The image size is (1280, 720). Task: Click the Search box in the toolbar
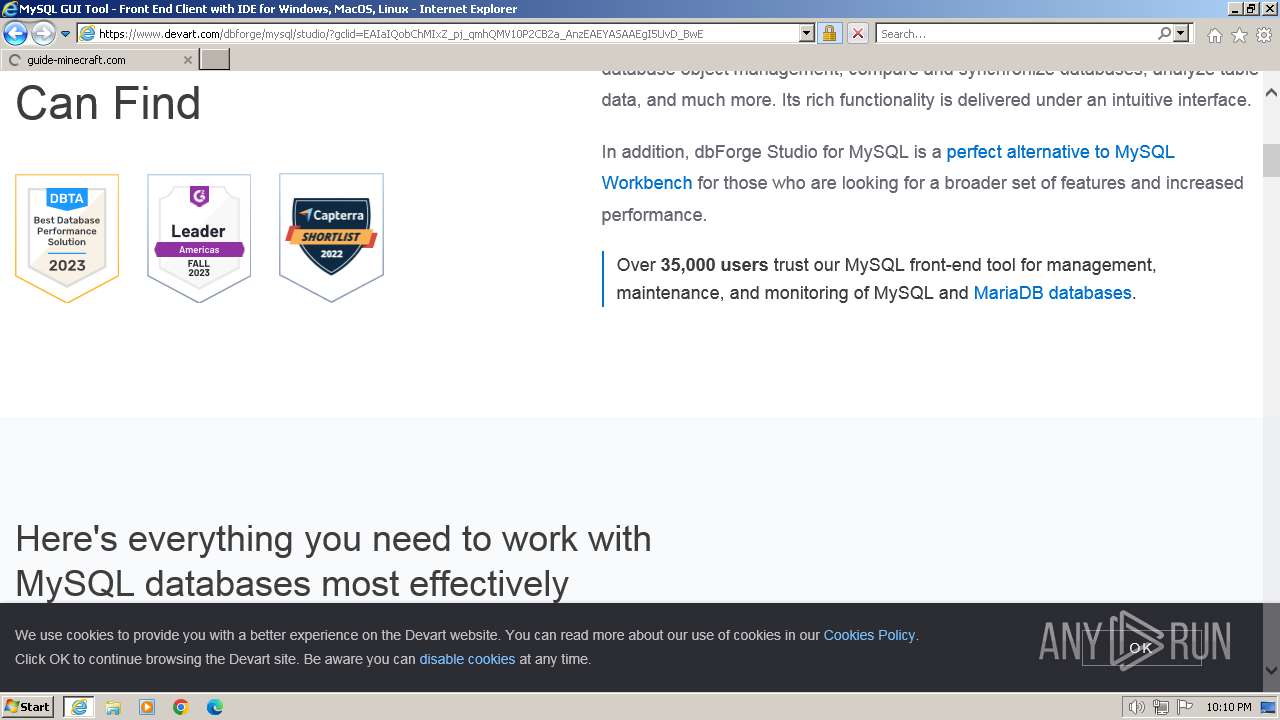click(x=1016, y=34)
